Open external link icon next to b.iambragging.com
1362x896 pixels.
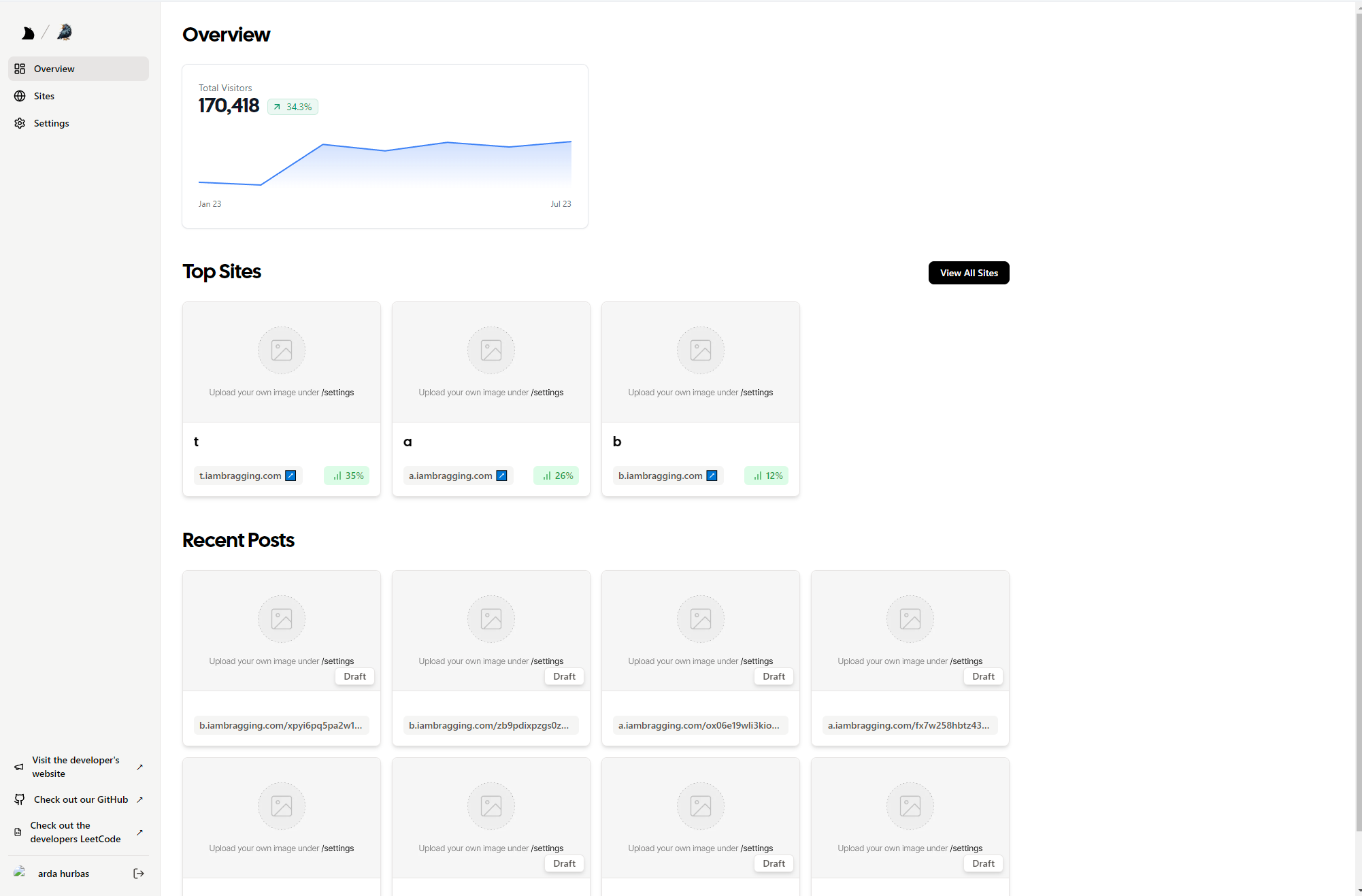(712, 476)
